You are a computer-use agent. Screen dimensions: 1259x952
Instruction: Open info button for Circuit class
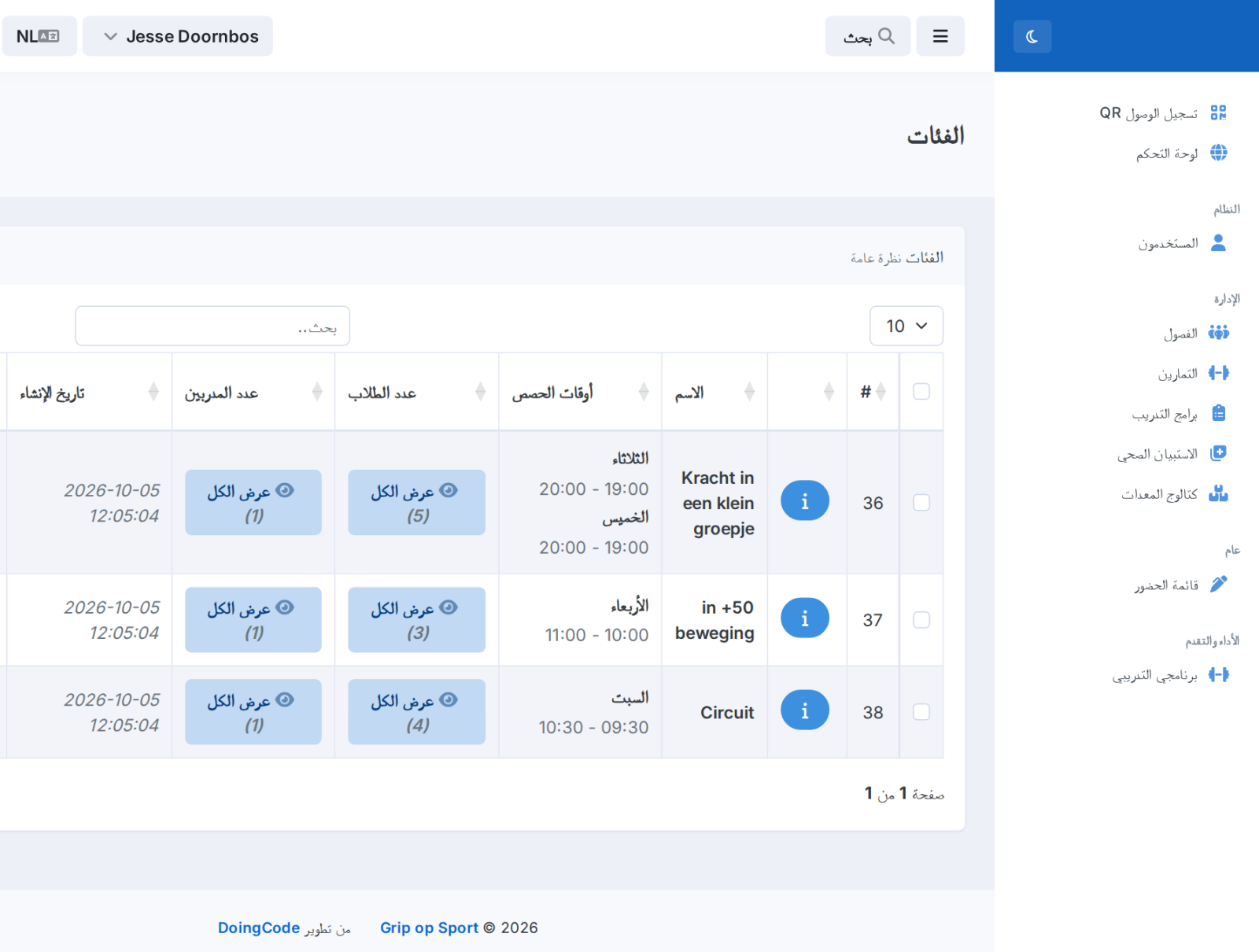tap(805, 710)
